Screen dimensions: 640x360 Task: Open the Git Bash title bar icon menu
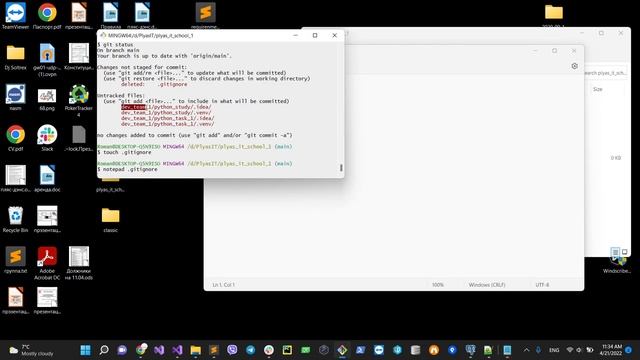[x=103, y=36]
